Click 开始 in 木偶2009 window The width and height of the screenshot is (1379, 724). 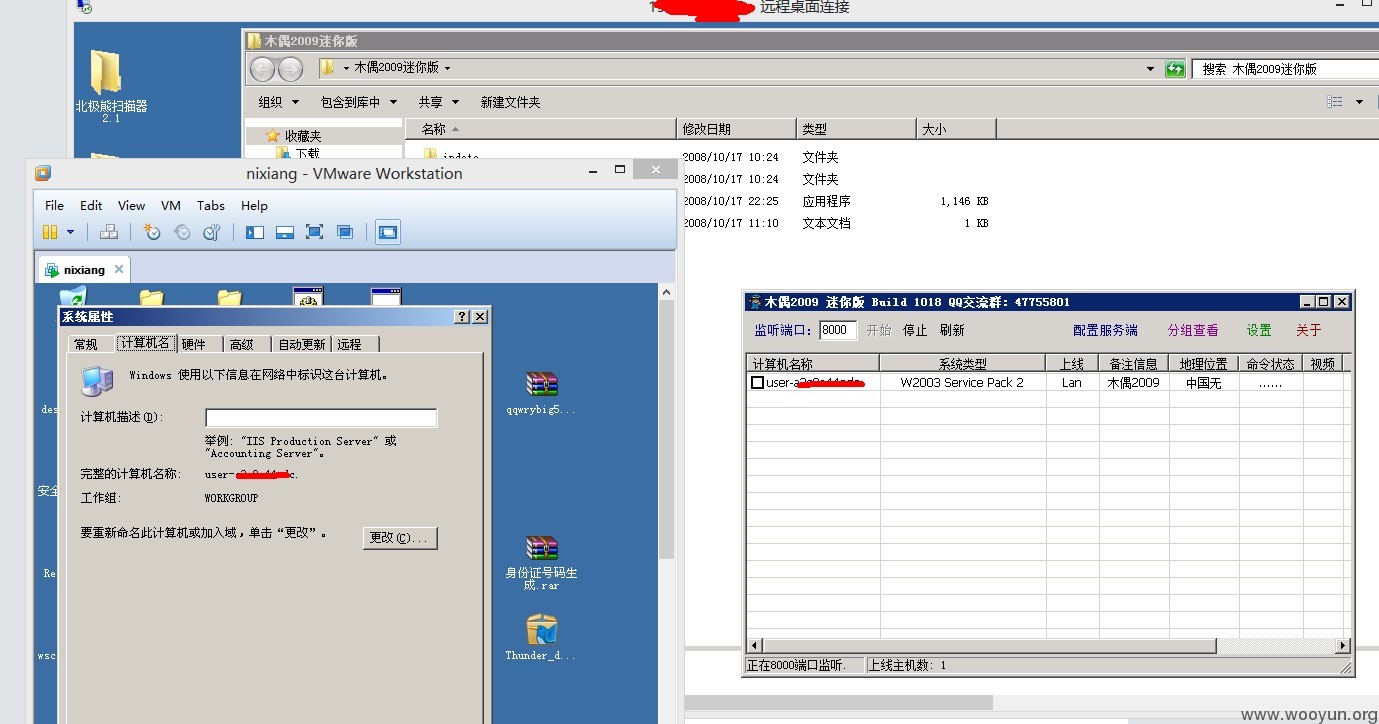pos(879,330)
